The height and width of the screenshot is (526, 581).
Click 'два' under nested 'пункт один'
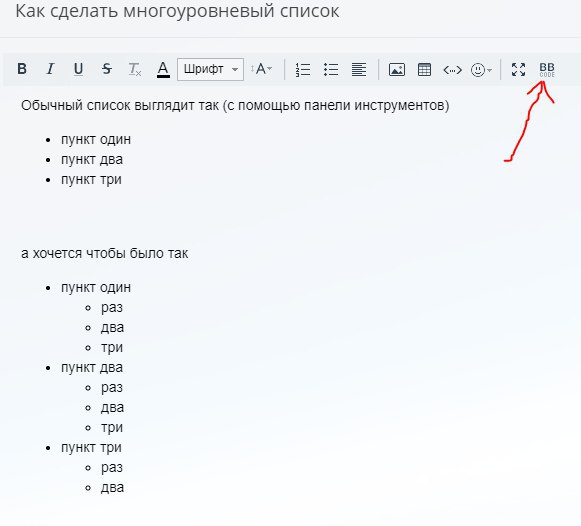[112, 327]
